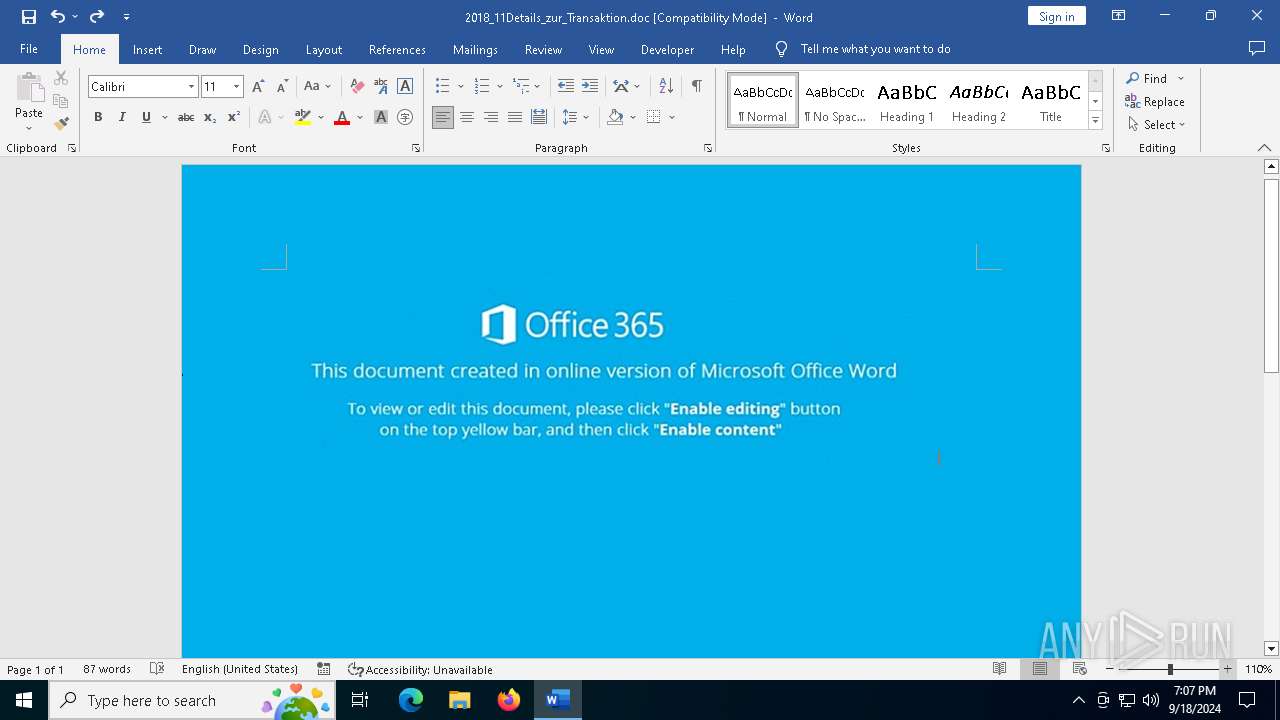The height and width of the screenshot is (720, 1280).
Task: Switch to Print Layout view
Action: pos(1040,669)
